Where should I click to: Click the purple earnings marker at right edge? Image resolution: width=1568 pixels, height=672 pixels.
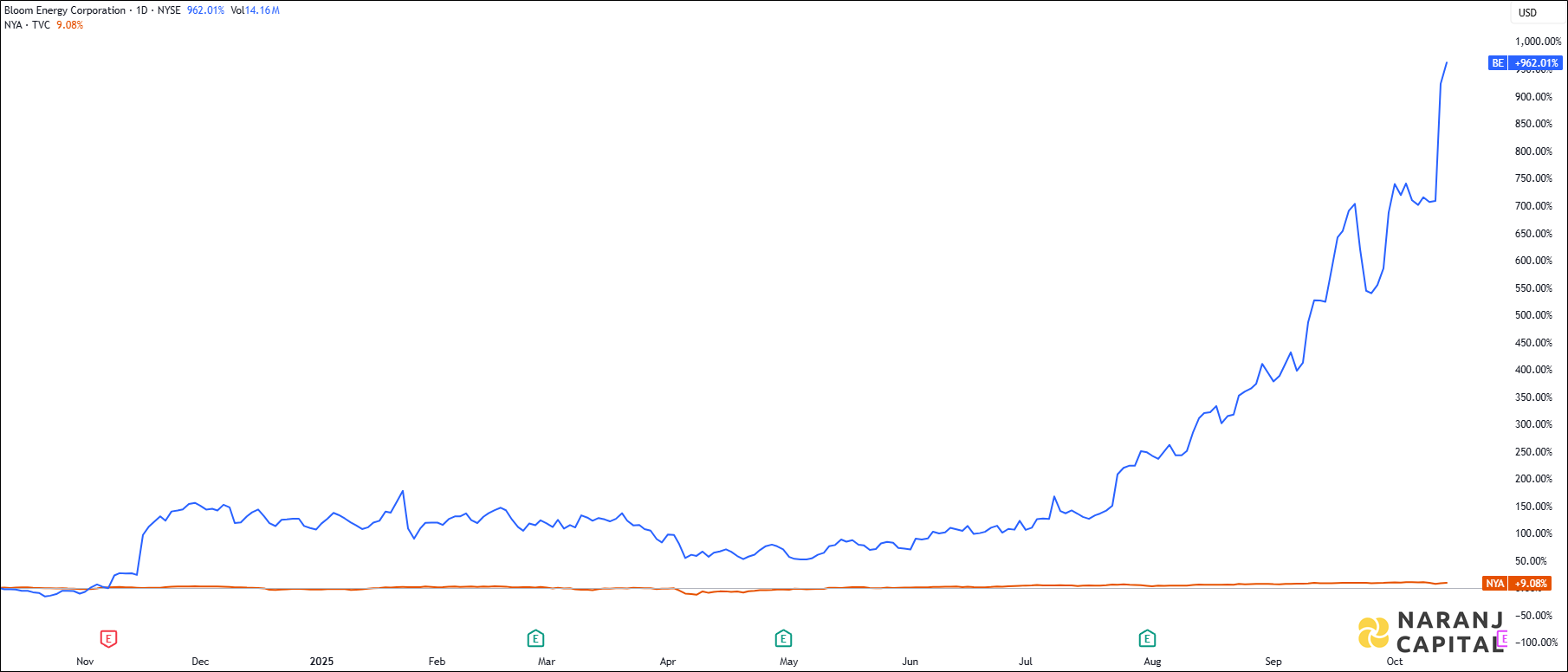[1504, 639]
